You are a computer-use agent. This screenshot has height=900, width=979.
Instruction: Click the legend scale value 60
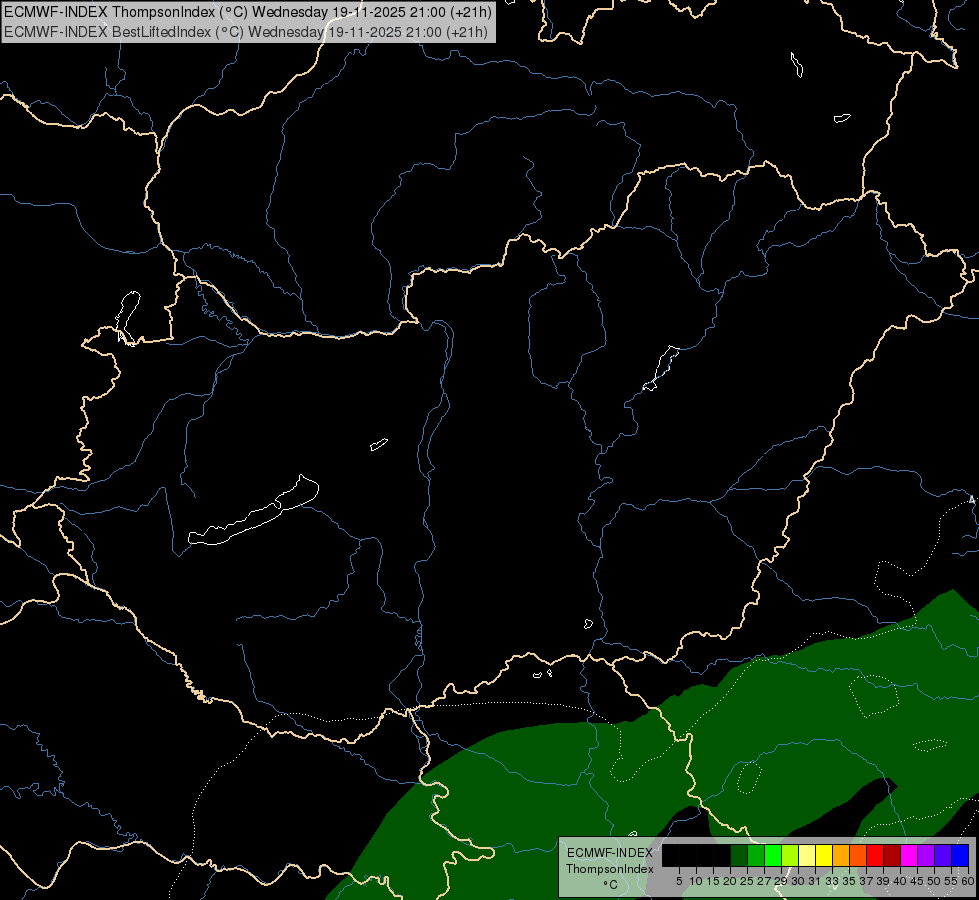coord(968,881)
